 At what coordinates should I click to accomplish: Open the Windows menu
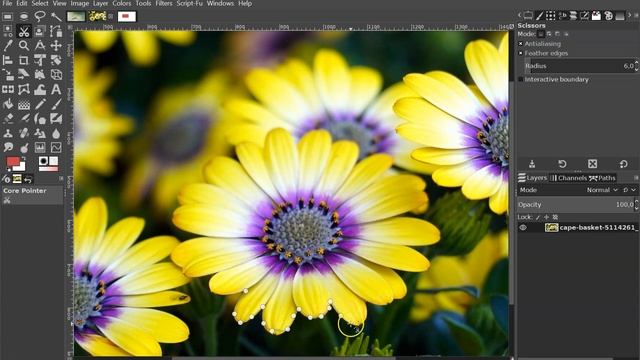(x=220, y=4)
